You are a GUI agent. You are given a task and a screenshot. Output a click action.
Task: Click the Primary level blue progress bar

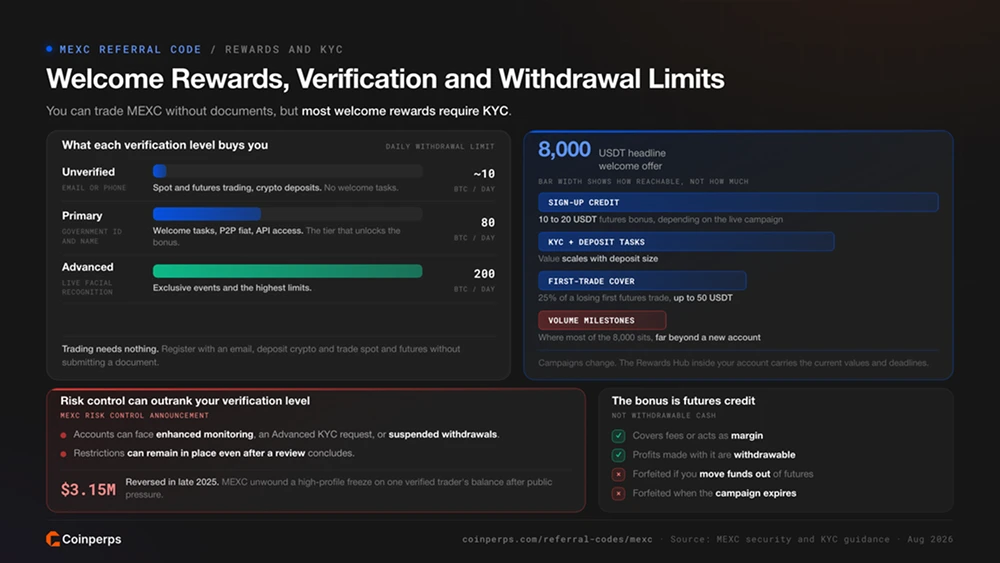207,214
